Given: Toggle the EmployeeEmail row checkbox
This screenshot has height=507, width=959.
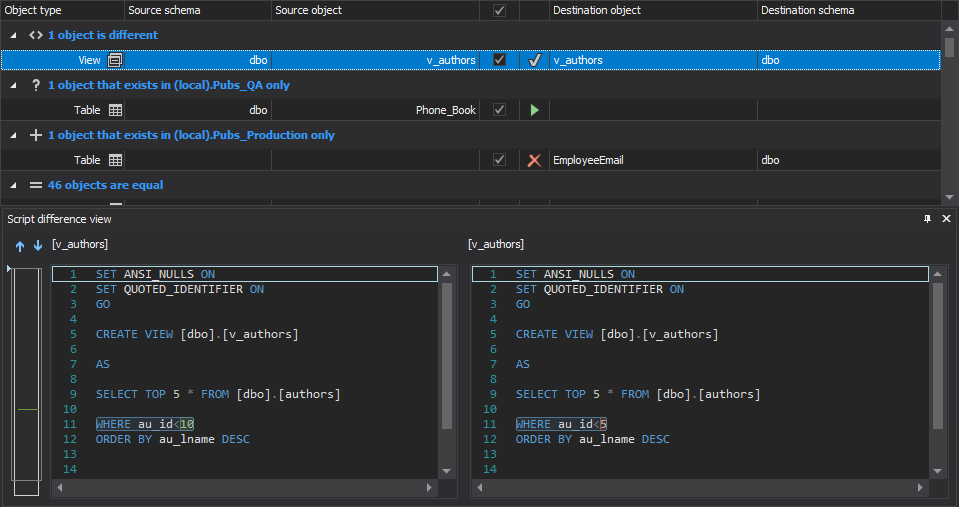Looking at the screenshot, I should (499, 160).
